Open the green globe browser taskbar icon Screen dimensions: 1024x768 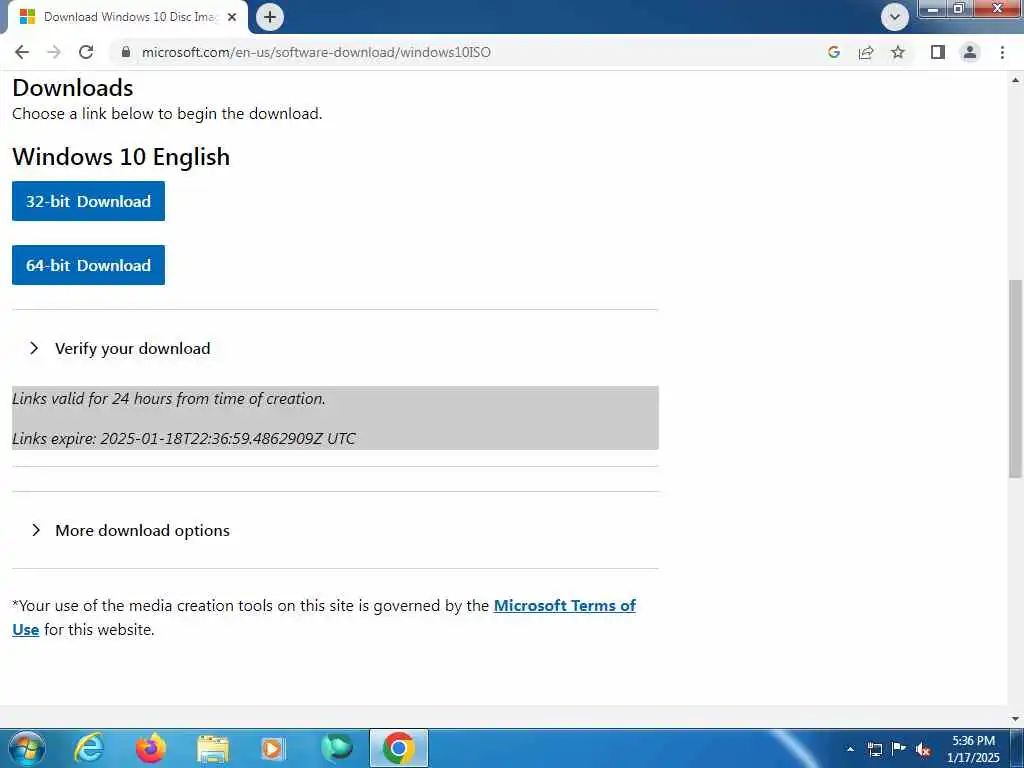(x=336, y=748)
